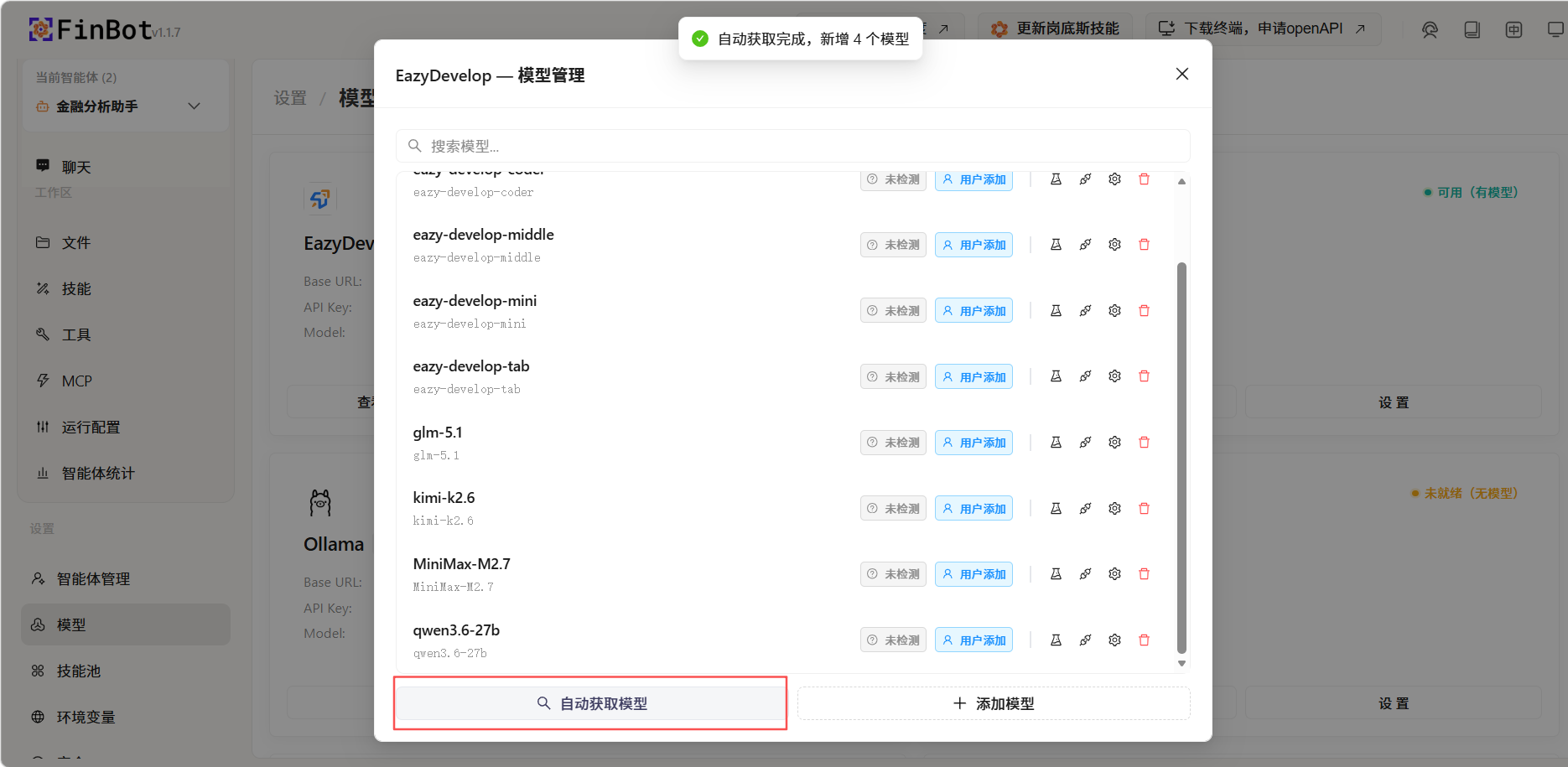
Task: Open the 工具 sidebar item
Action: coord(126,334)
